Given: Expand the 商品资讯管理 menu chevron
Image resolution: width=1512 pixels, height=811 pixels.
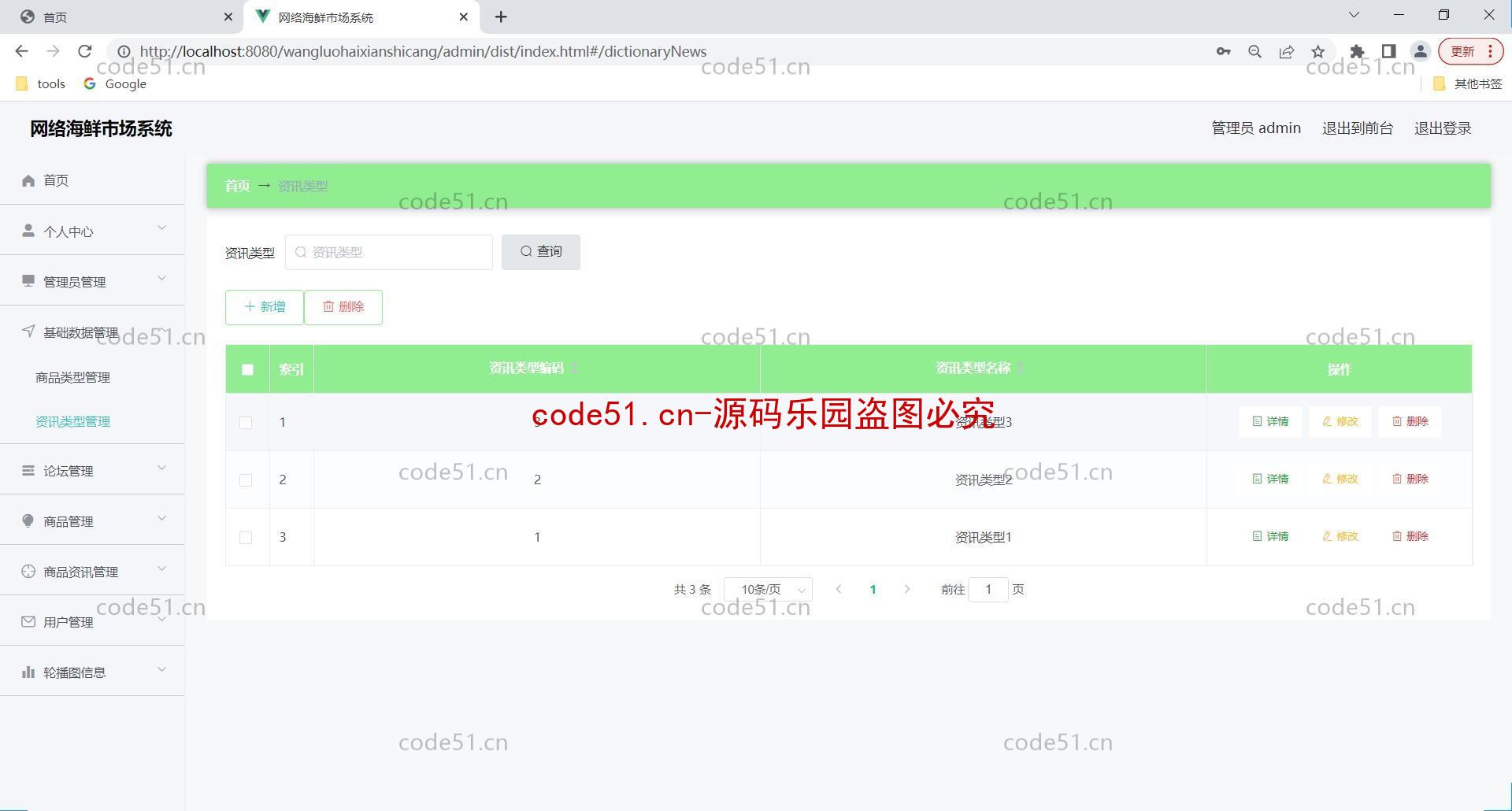Looking at the screenshot, I should tap(162, 568).
